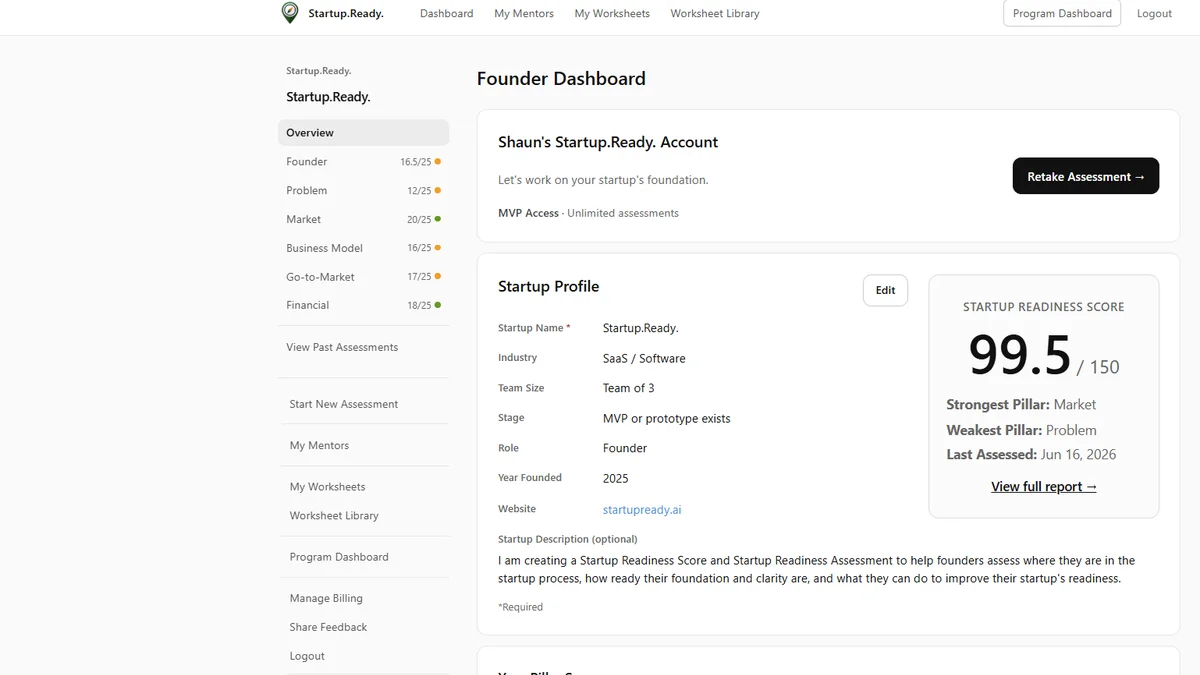Open Program Dashboard from the sidebar
Screen dimensions: 1200x675
[x=339, y=557]
